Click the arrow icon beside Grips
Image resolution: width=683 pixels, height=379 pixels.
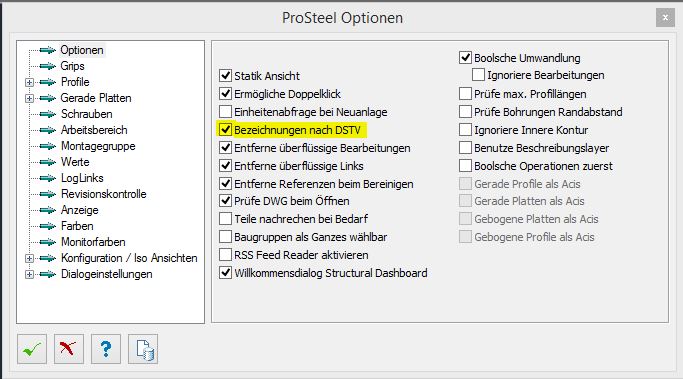[47, 66]
